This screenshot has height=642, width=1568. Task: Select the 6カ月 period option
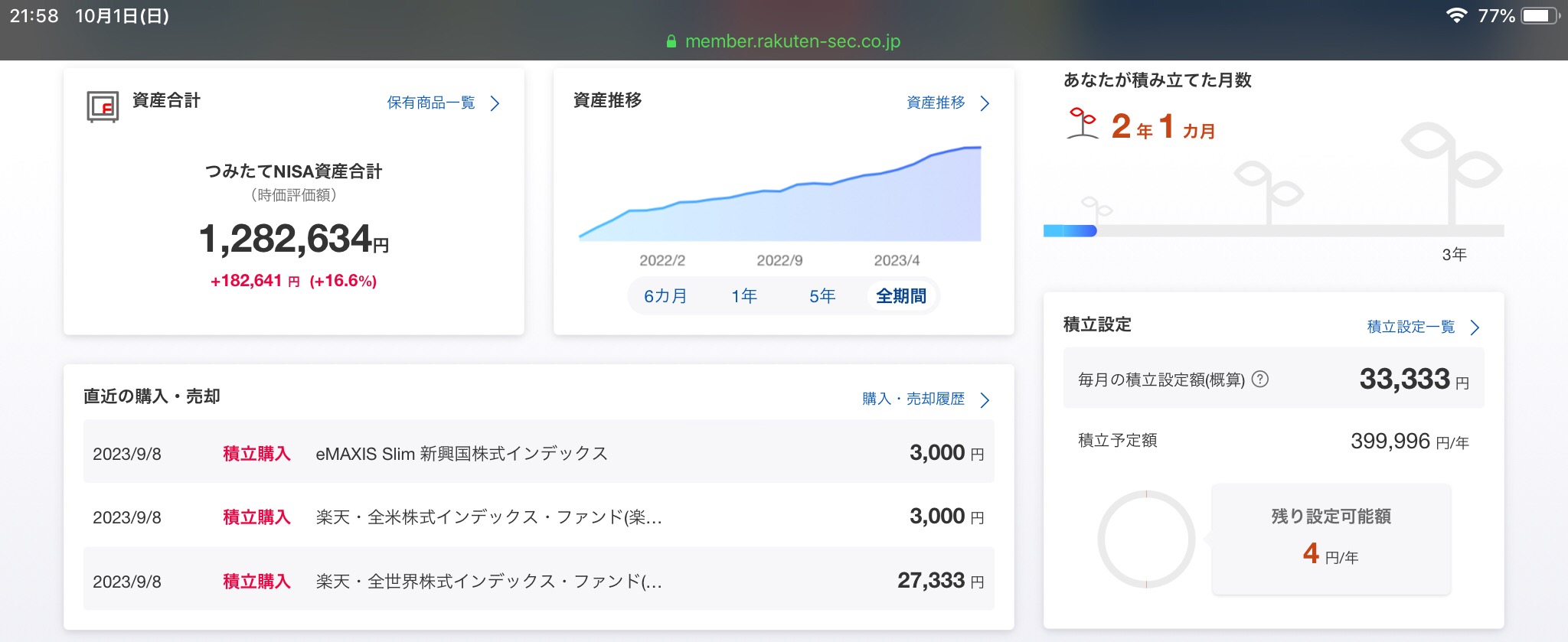tap(665, 296)
